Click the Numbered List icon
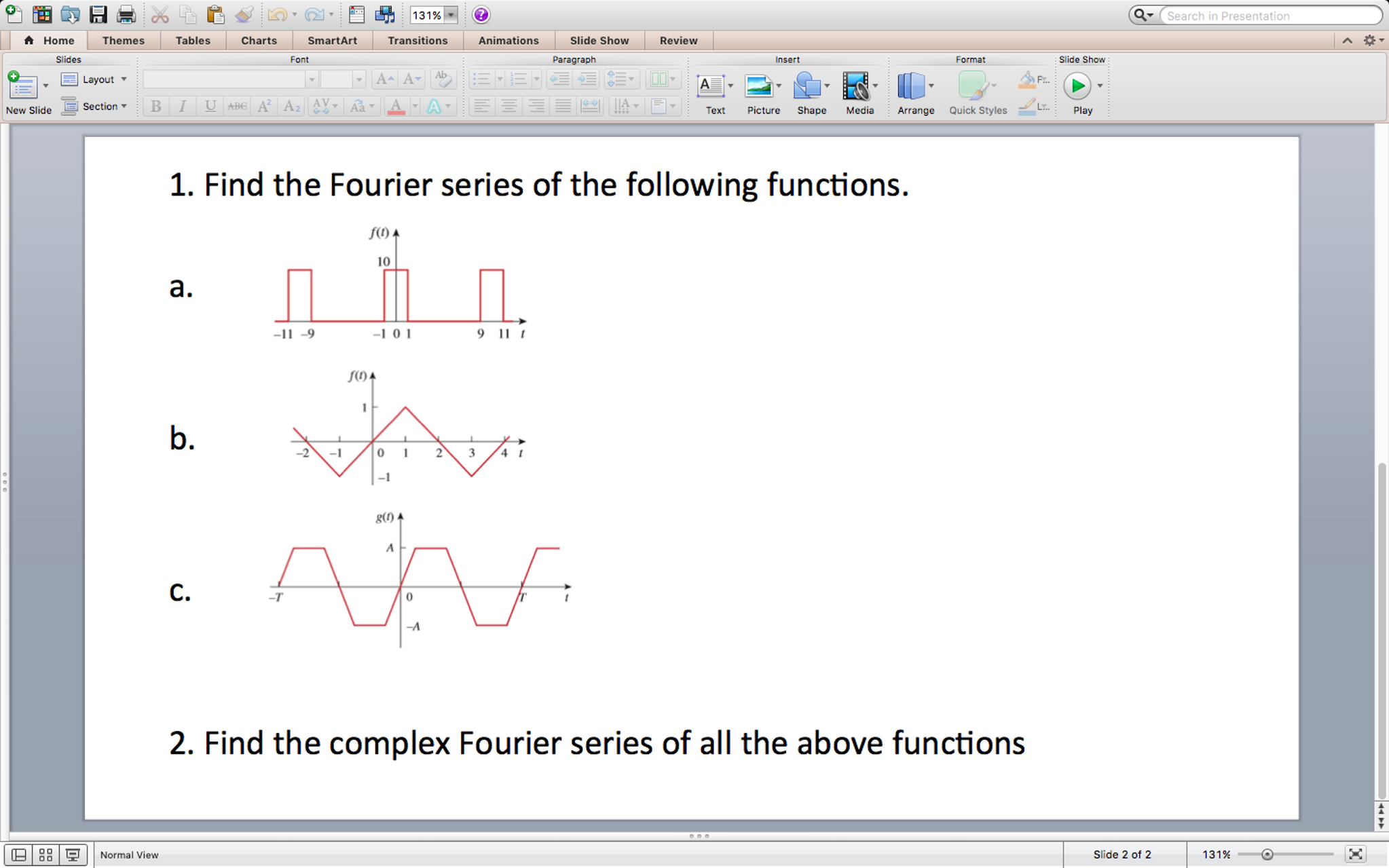The height and width of the screenshot is (868, 1389). click(x=519, y=79)
